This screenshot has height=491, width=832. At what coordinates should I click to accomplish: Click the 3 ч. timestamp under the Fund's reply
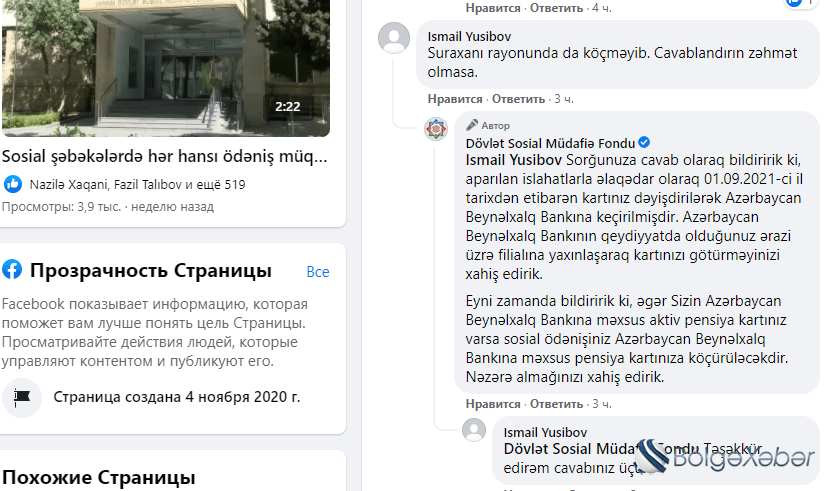pyautogui.click(x=602, y=404)
